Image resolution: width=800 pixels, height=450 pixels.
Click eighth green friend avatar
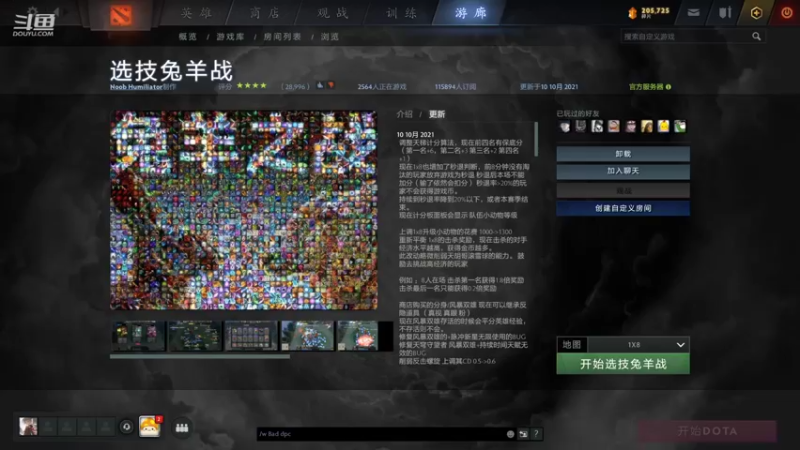point(680,126)
